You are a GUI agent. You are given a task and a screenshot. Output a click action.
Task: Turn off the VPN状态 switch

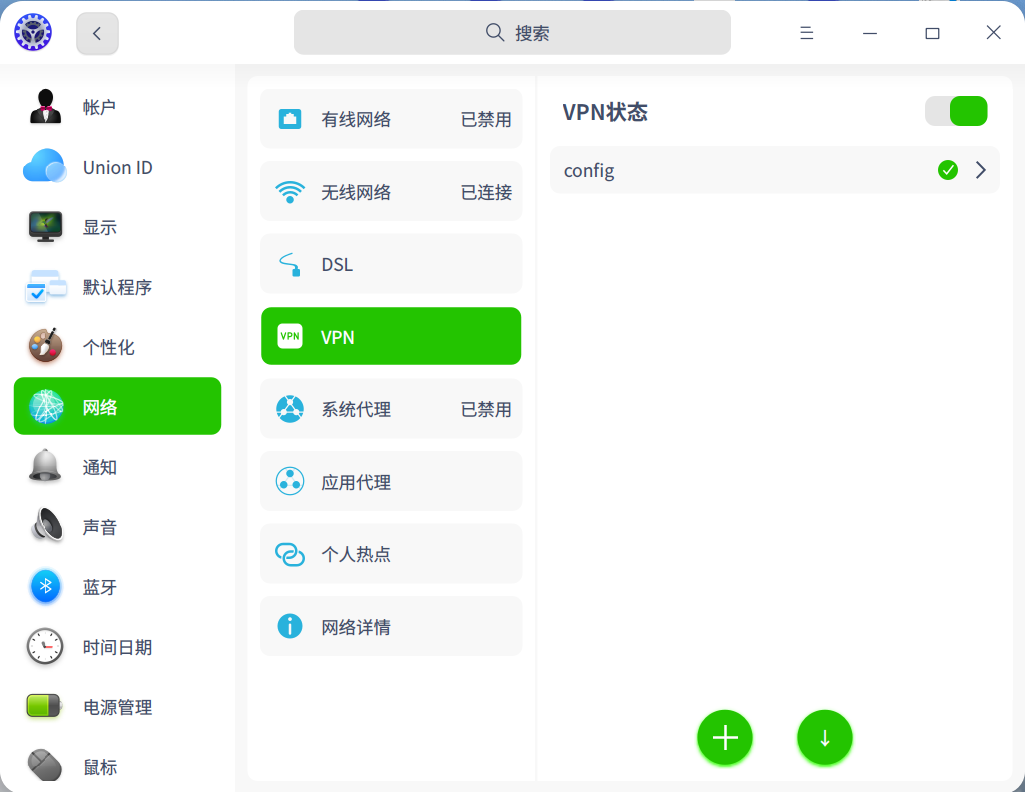click(956, 111)
